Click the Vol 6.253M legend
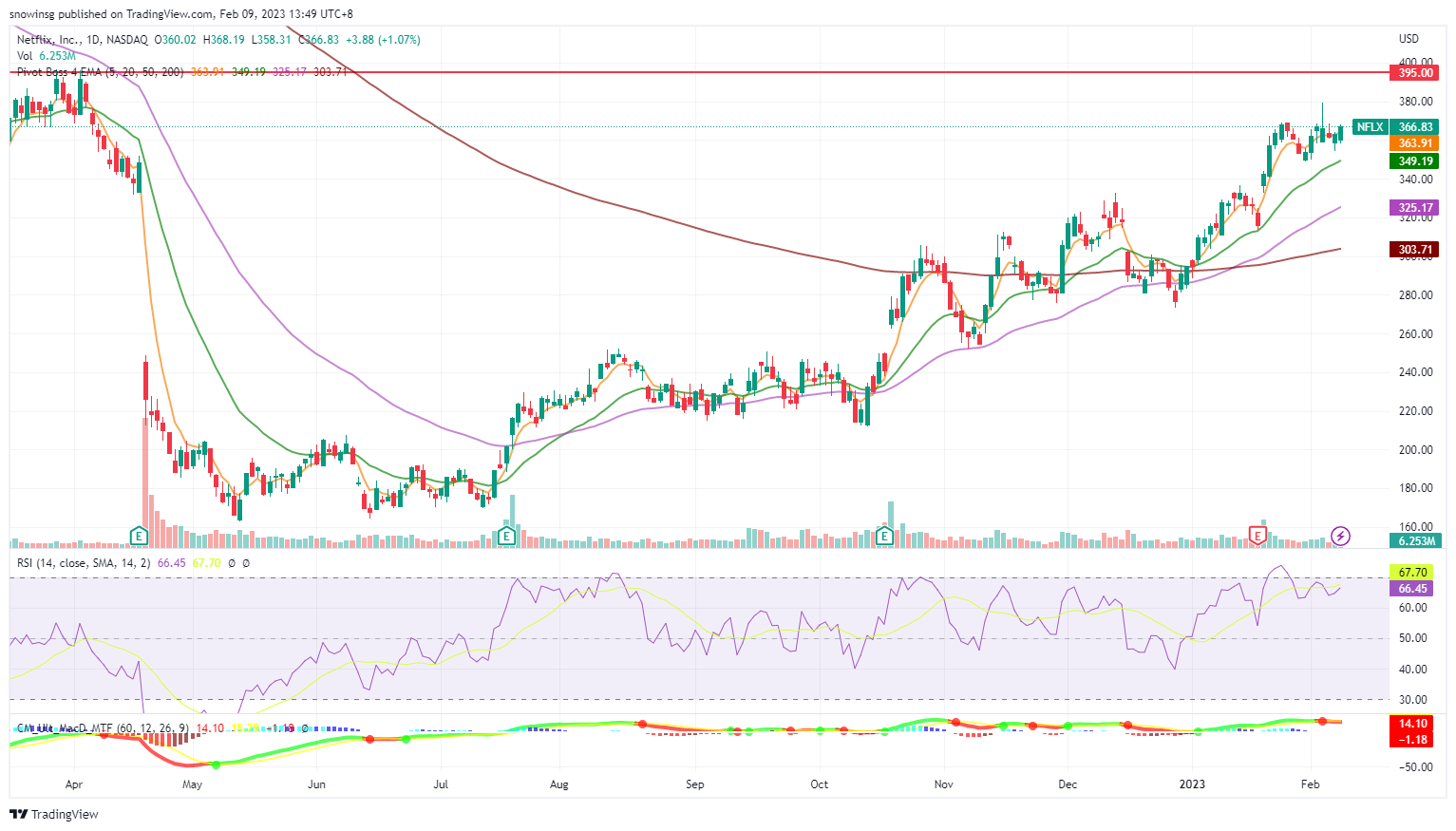This screenshot has height=831, width=1456. pyautogui.click(x=47, y=56)
